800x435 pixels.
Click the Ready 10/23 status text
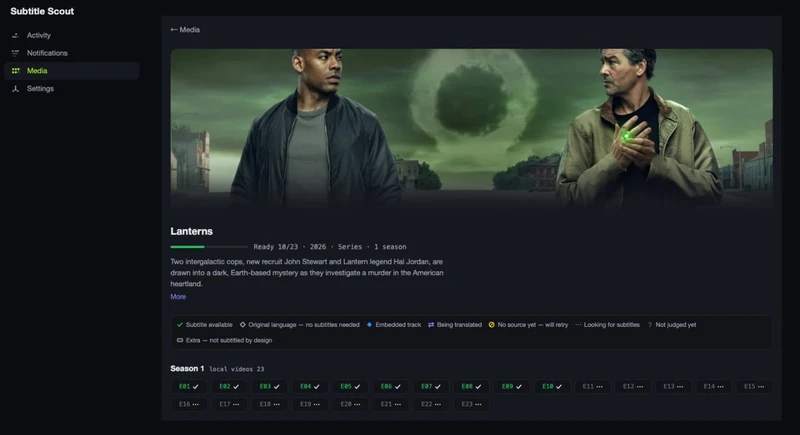pos(276,247)
